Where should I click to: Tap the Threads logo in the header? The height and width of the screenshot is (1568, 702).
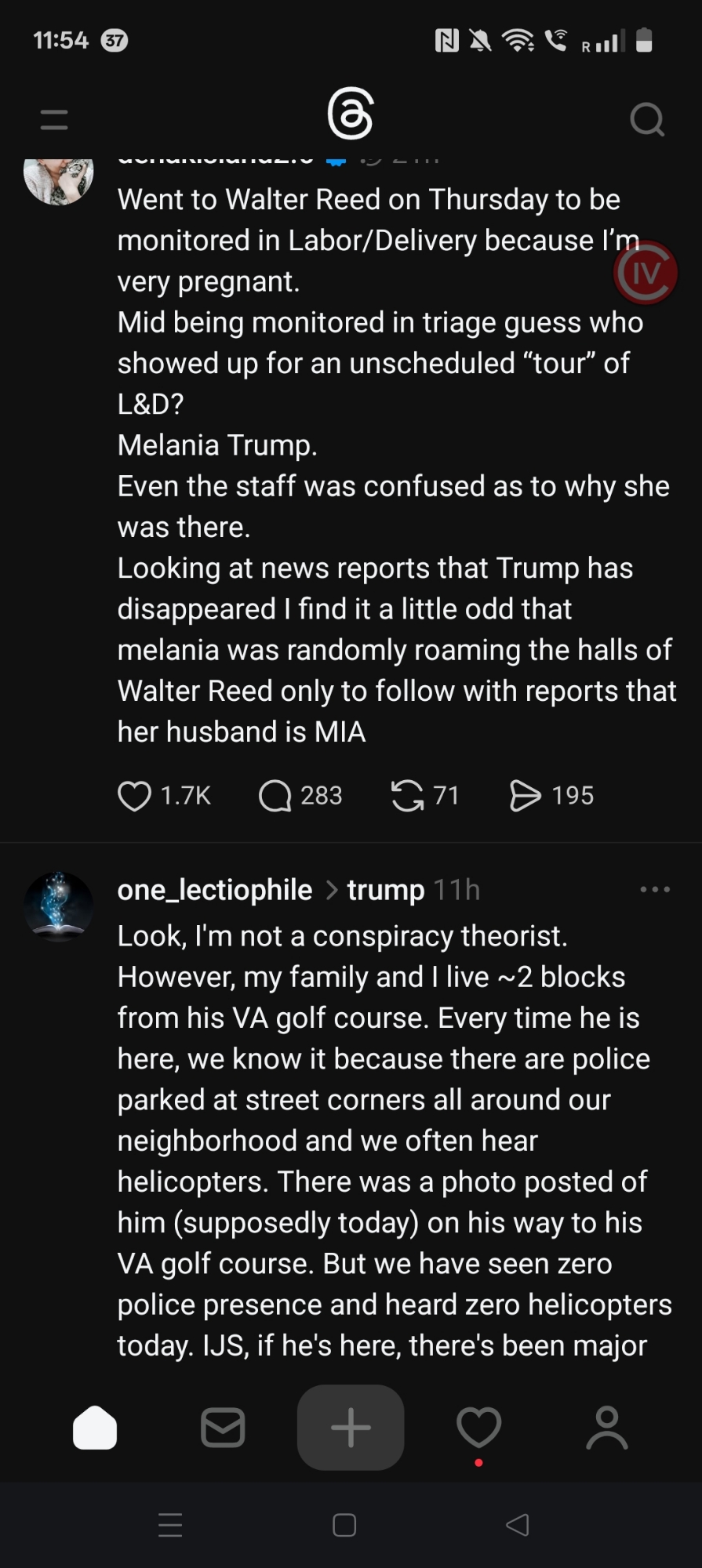pos(350,114)
